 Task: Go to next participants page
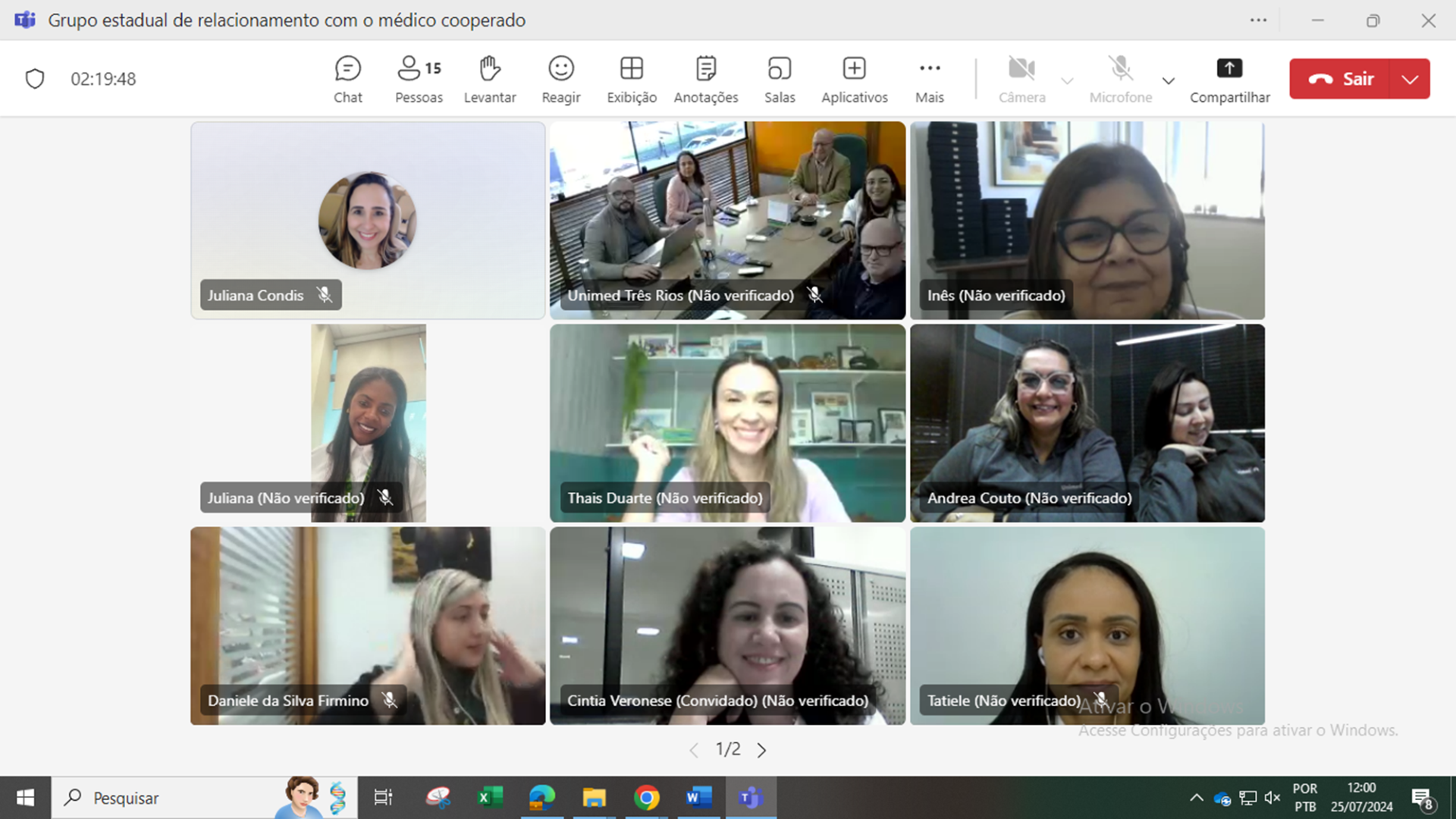[x=761, y=750]
